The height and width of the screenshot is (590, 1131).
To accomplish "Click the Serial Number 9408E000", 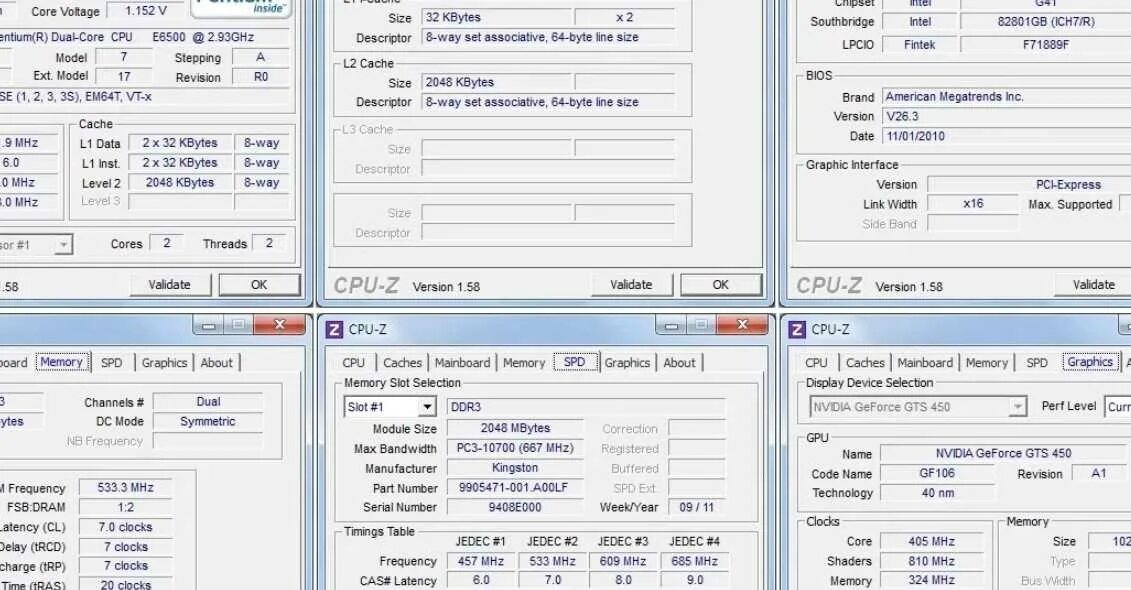I will (515, 507).
